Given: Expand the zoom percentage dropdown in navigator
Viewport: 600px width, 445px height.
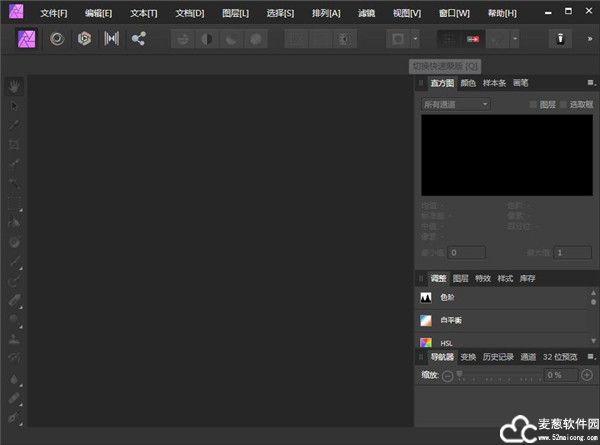Looking at the screenshot, I should pyautogui.click(x=571, y=375).
